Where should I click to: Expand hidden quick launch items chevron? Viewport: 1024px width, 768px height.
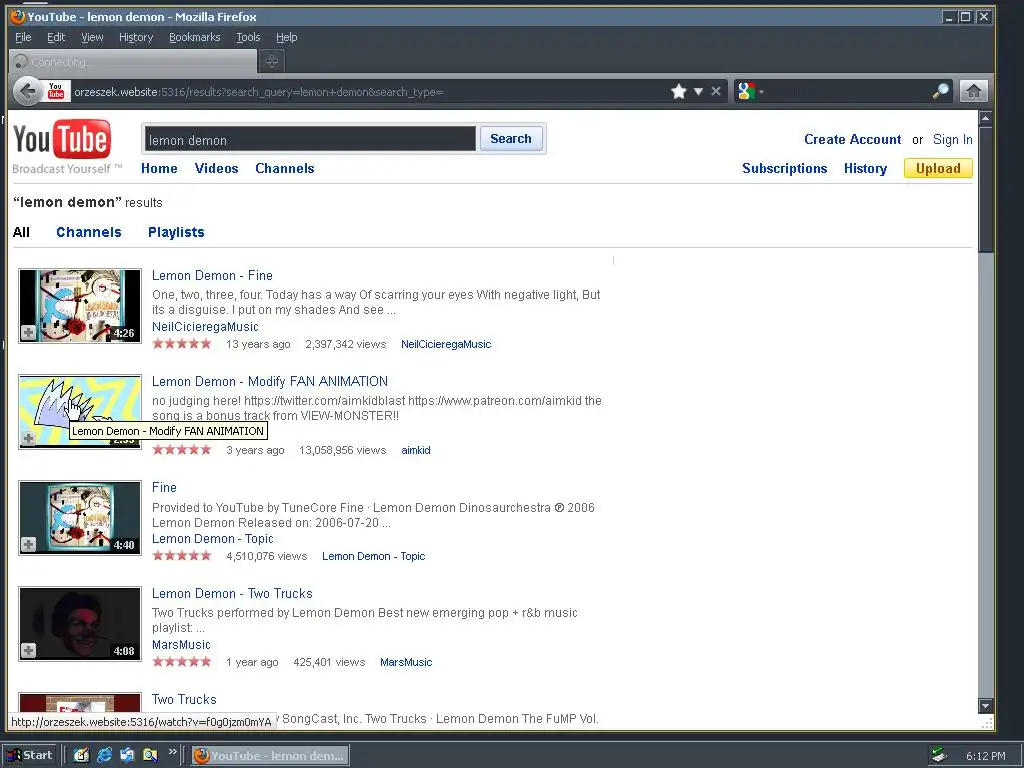pos(172,752)
